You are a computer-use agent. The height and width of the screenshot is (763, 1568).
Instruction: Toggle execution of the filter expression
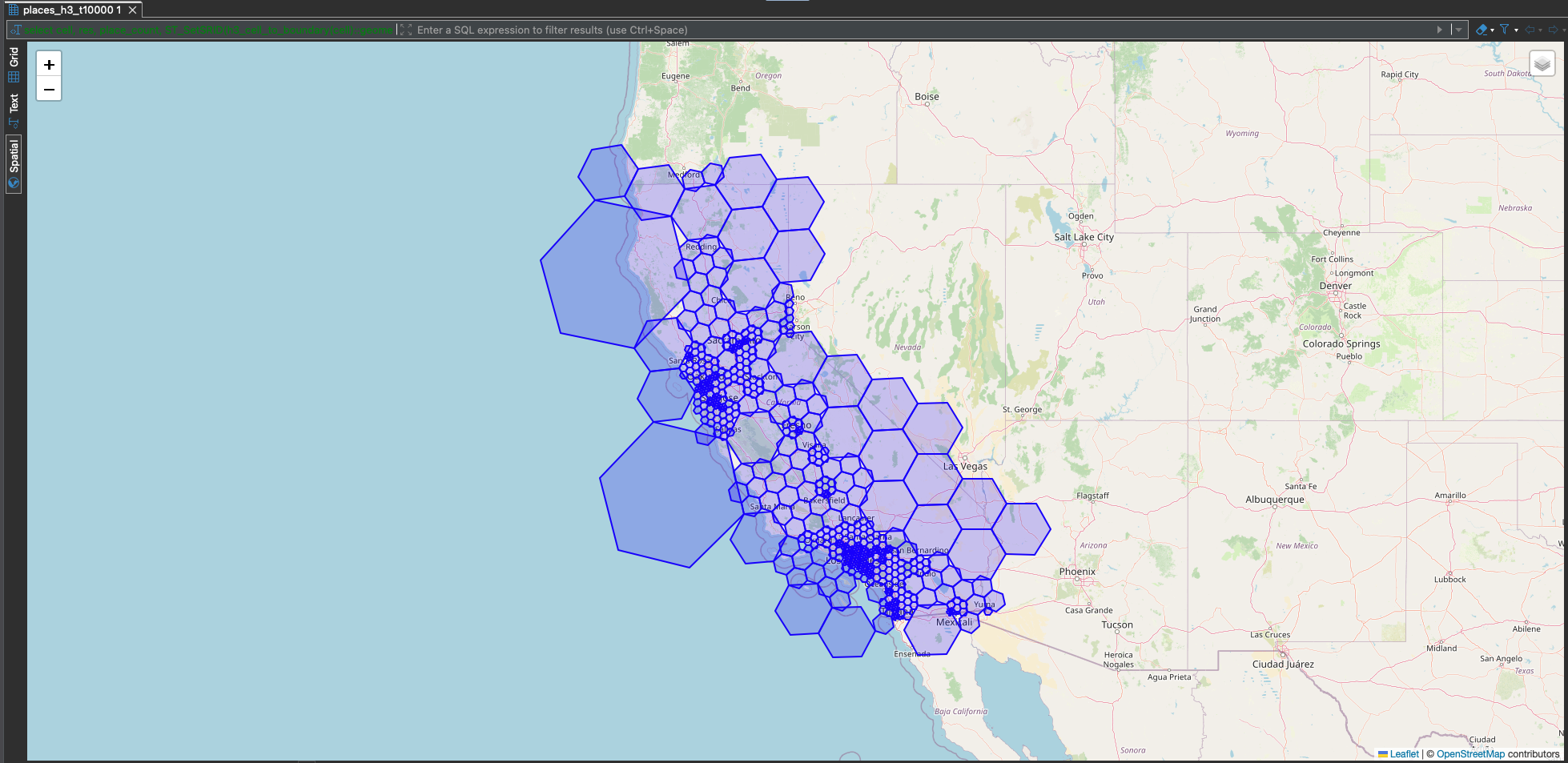1440,30
